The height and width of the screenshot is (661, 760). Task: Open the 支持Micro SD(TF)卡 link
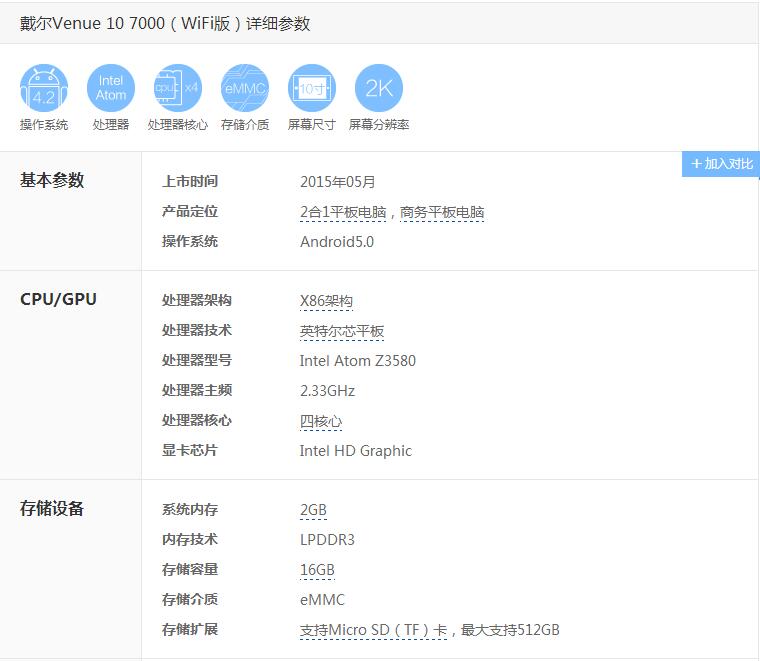point(373,630)
